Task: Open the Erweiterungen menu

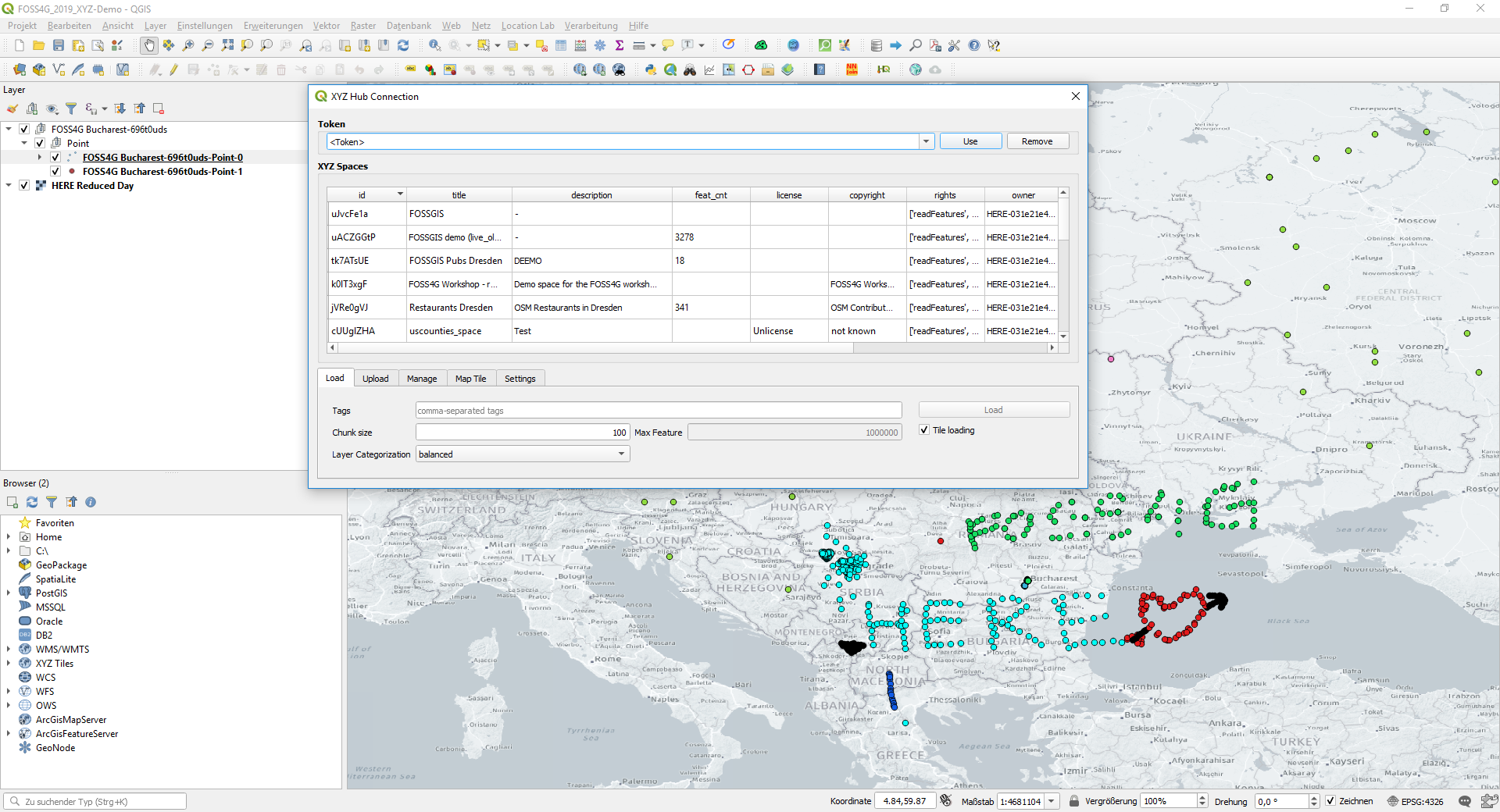Action: [273, 26]
